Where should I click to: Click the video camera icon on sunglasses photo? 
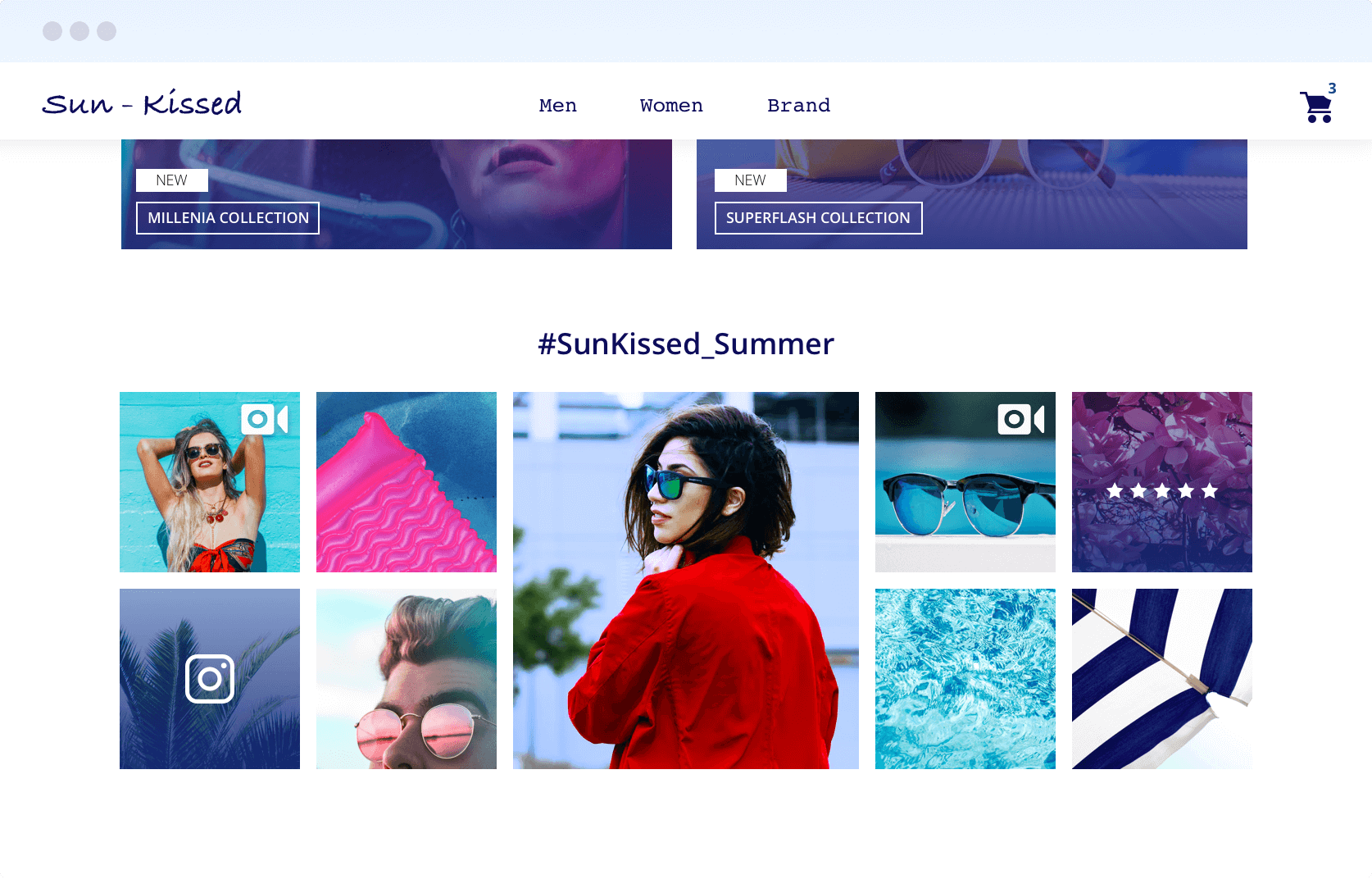[1020, 420]
